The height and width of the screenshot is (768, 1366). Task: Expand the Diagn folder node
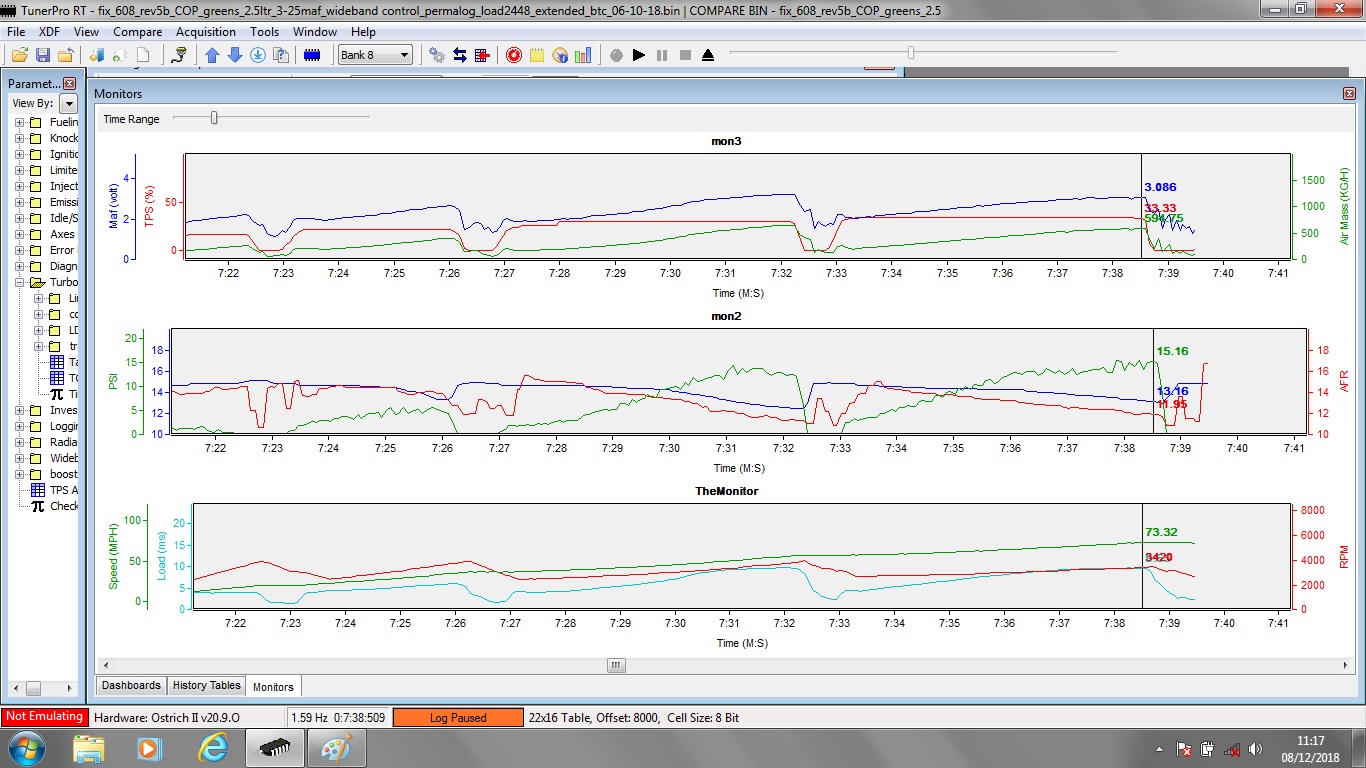pyautogui.click(x=19, y=266)
